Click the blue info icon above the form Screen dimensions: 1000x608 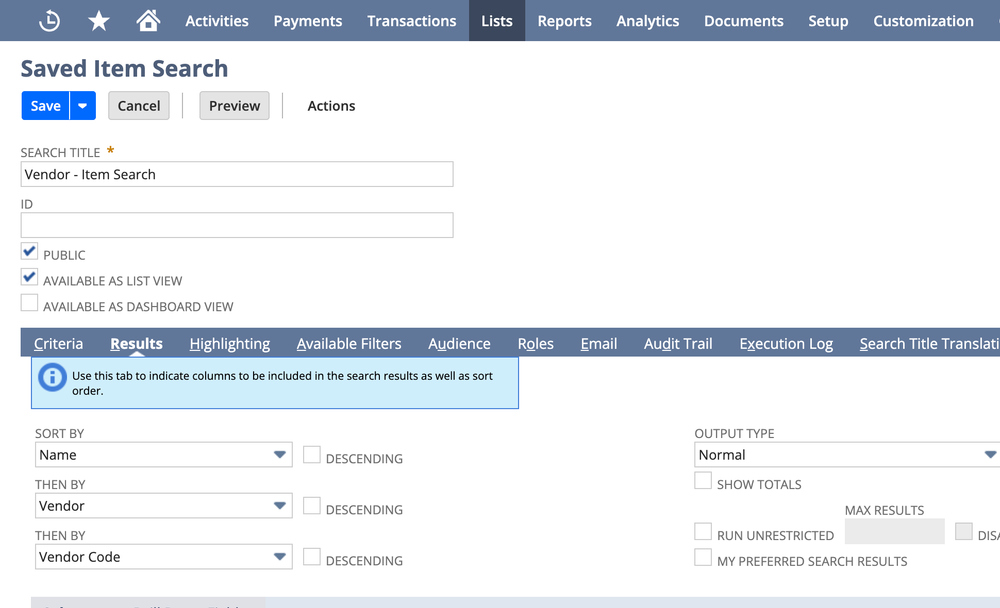tap(52, 378)
